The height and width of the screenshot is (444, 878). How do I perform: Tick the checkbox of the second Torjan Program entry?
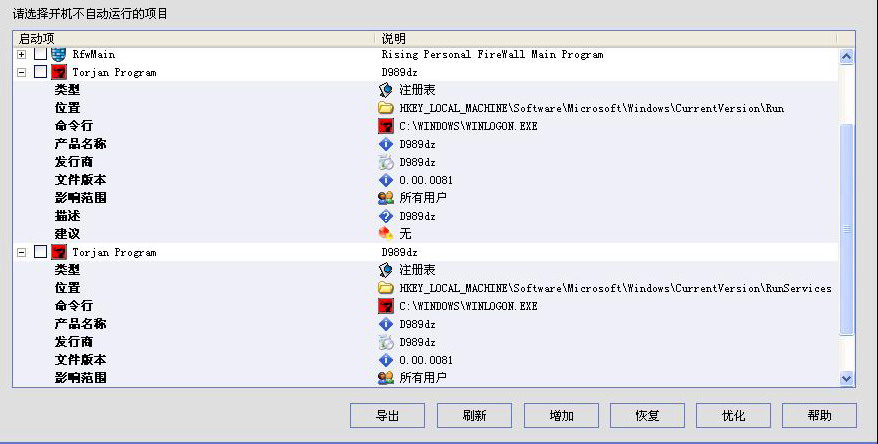[x=40, y=252]
